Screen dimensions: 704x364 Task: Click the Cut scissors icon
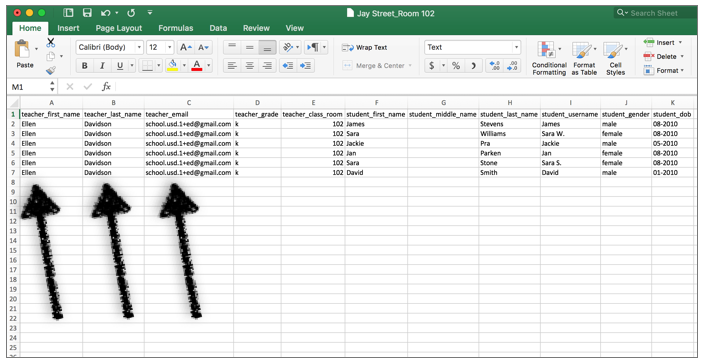pos(51,43)
